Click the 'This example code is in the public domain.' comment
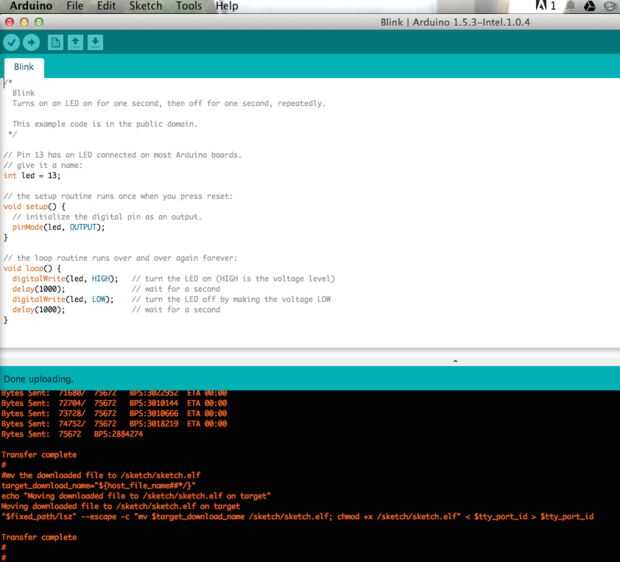 [105, 124]
